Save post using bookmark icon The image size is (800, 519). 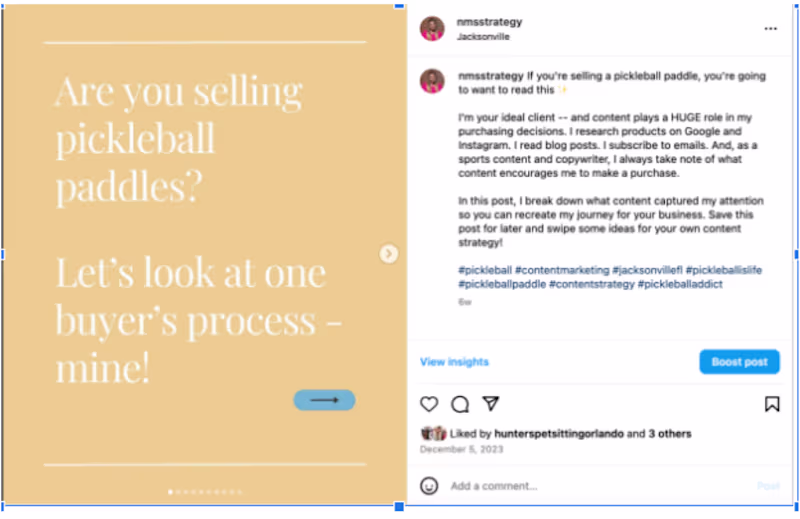coord(772,404)
